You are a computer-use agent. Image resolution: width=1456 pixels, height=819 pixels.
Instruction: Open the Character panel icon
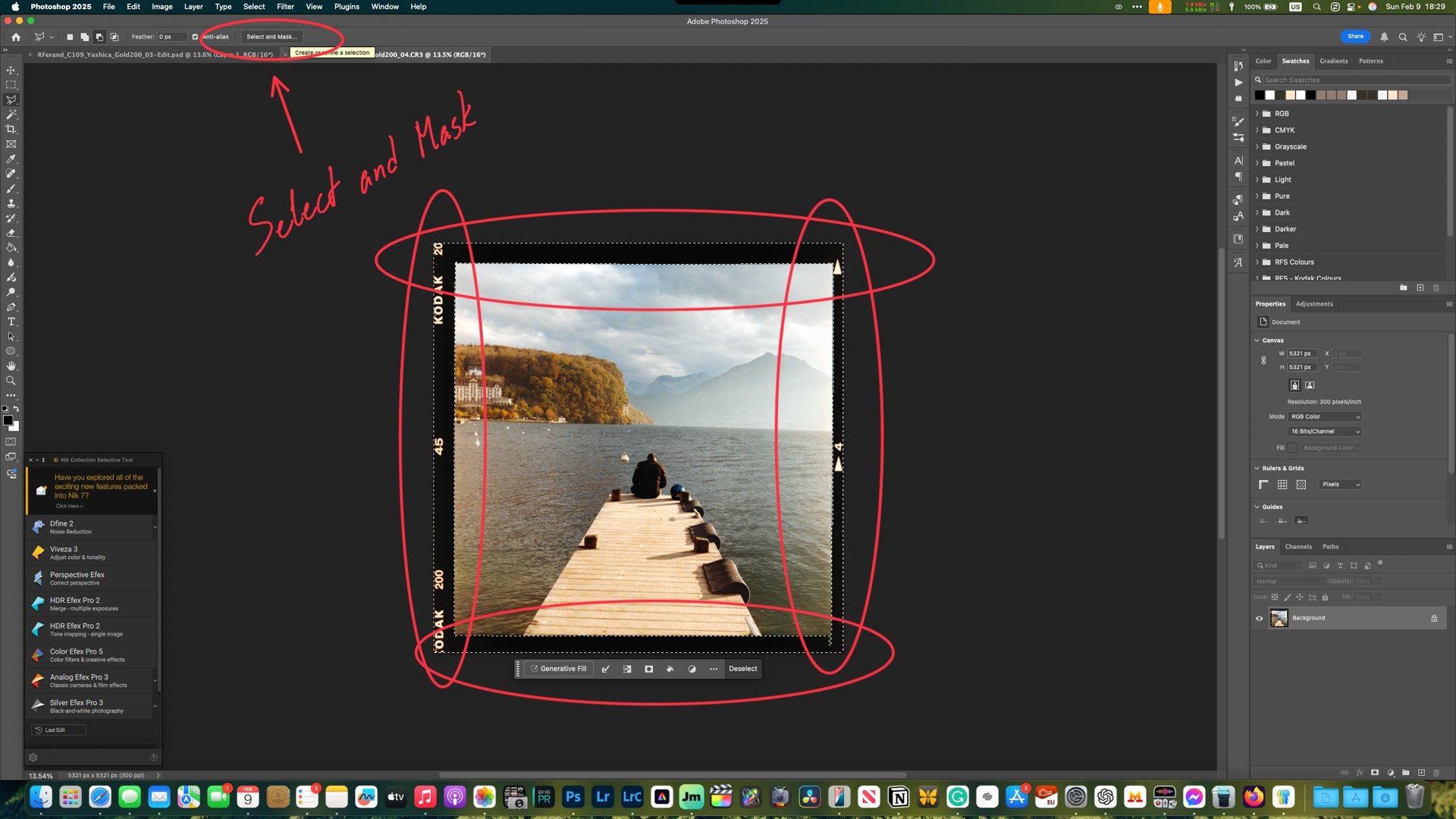(x=1238, y=161)
